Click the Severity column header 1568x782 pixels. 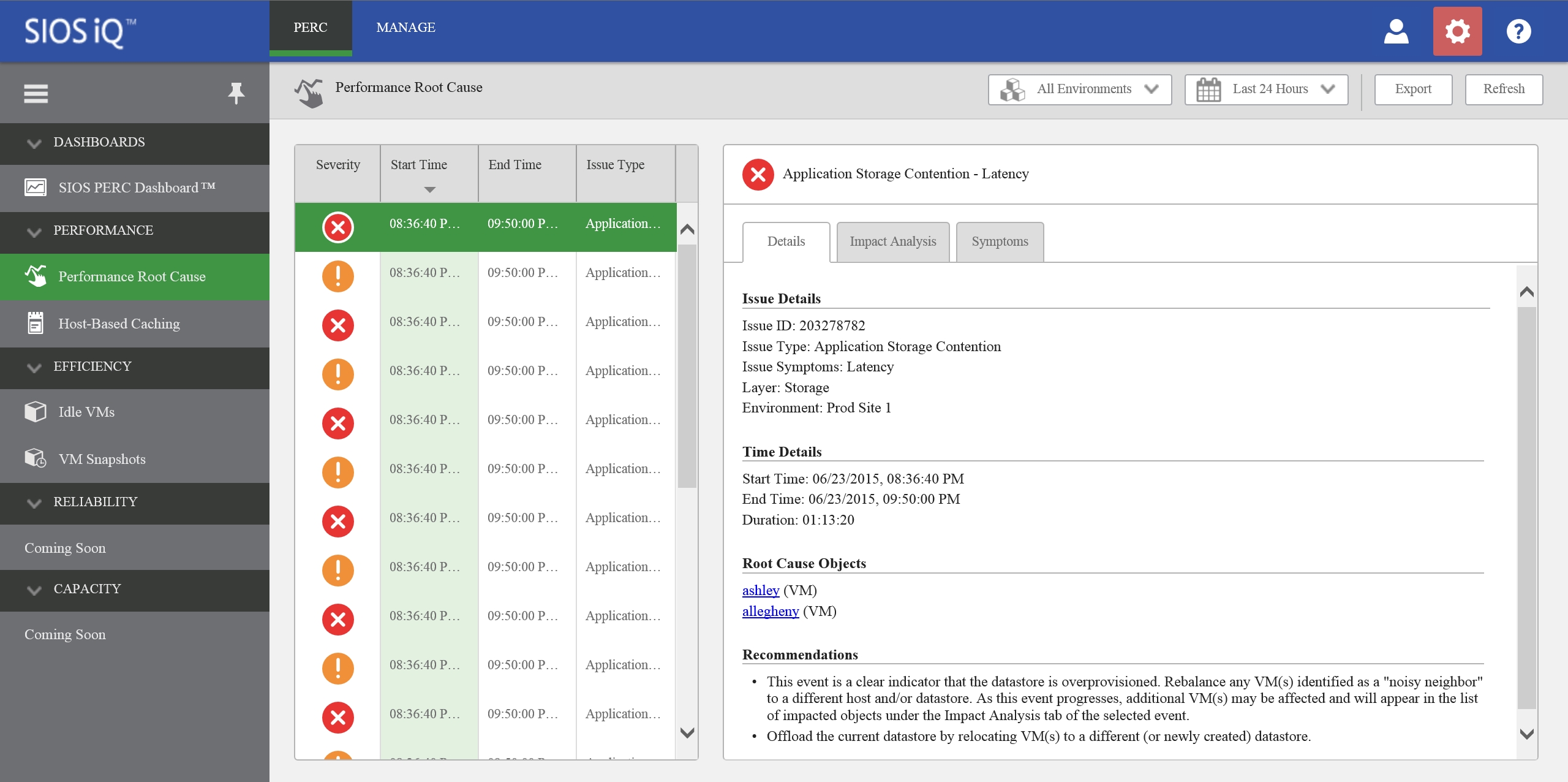click(x=338, y=173)
